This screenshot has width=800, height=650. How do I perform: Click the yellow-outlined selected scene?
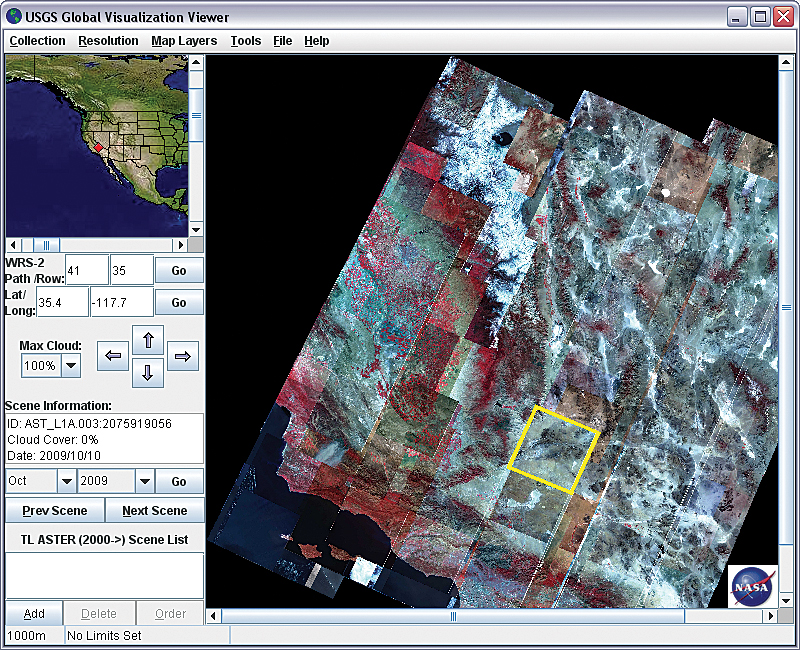pos(554,449)
